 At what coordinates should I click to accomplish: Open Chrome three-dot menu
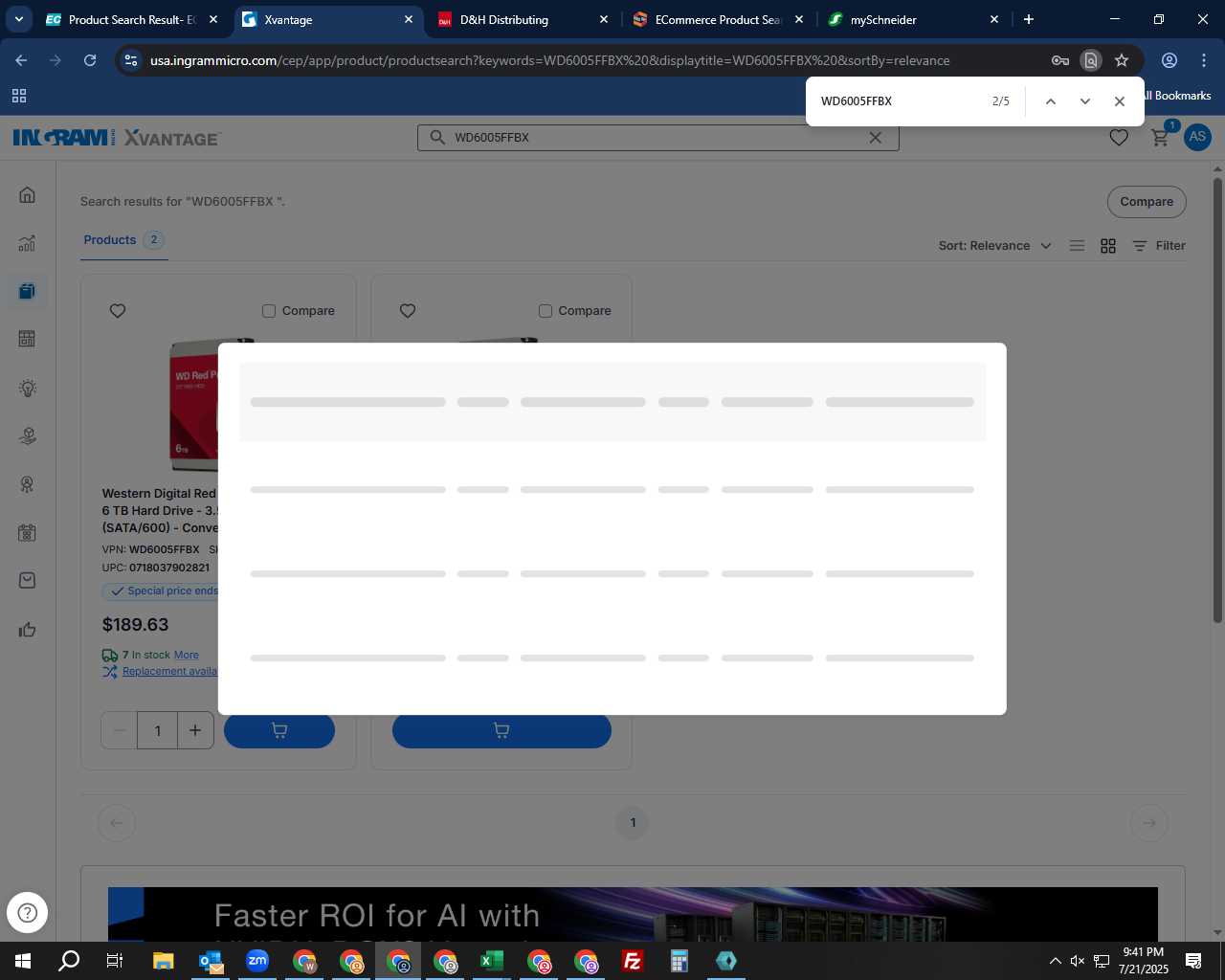click(x=1204, y=60)
